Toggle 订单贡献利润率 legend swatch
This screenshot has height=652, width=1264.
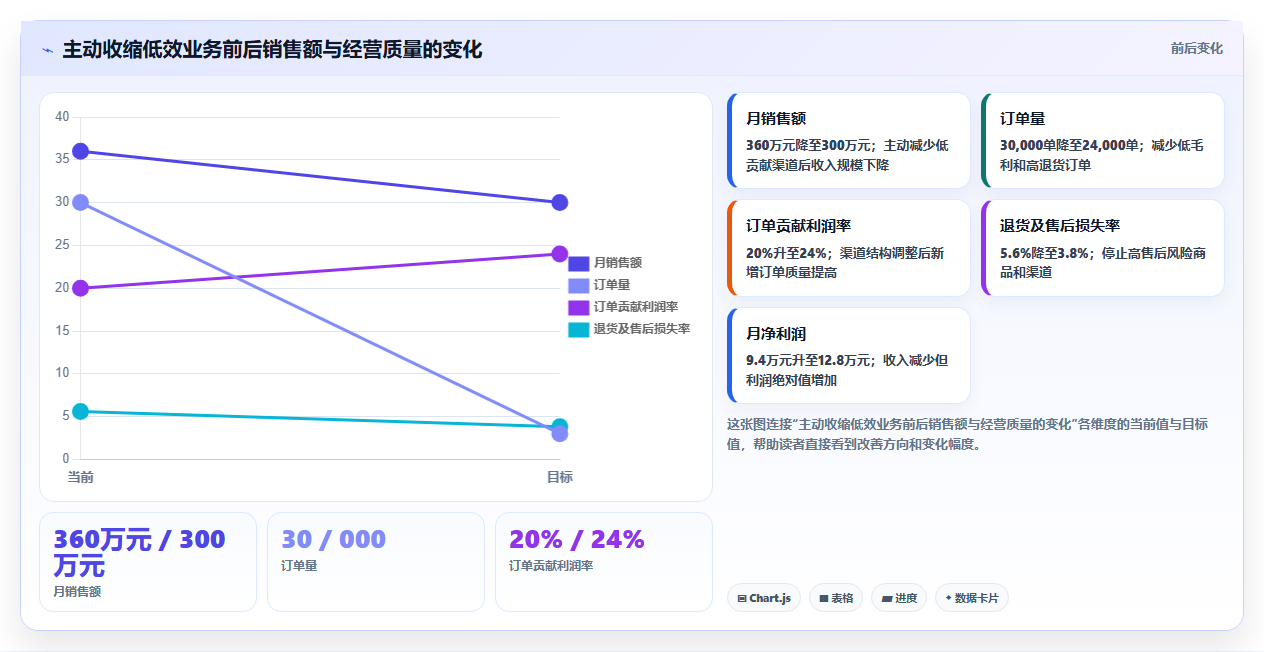(579, 307)
